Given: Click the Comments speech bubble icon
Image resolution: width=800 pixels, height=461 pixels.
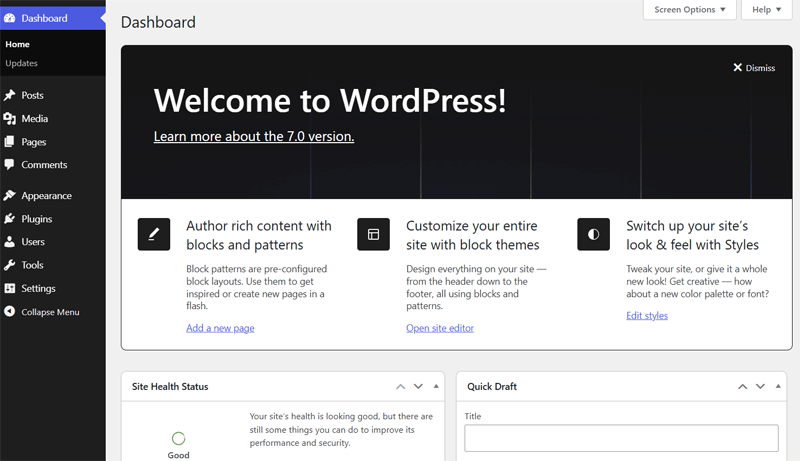Looking at the screenshot, I should 10,165.
